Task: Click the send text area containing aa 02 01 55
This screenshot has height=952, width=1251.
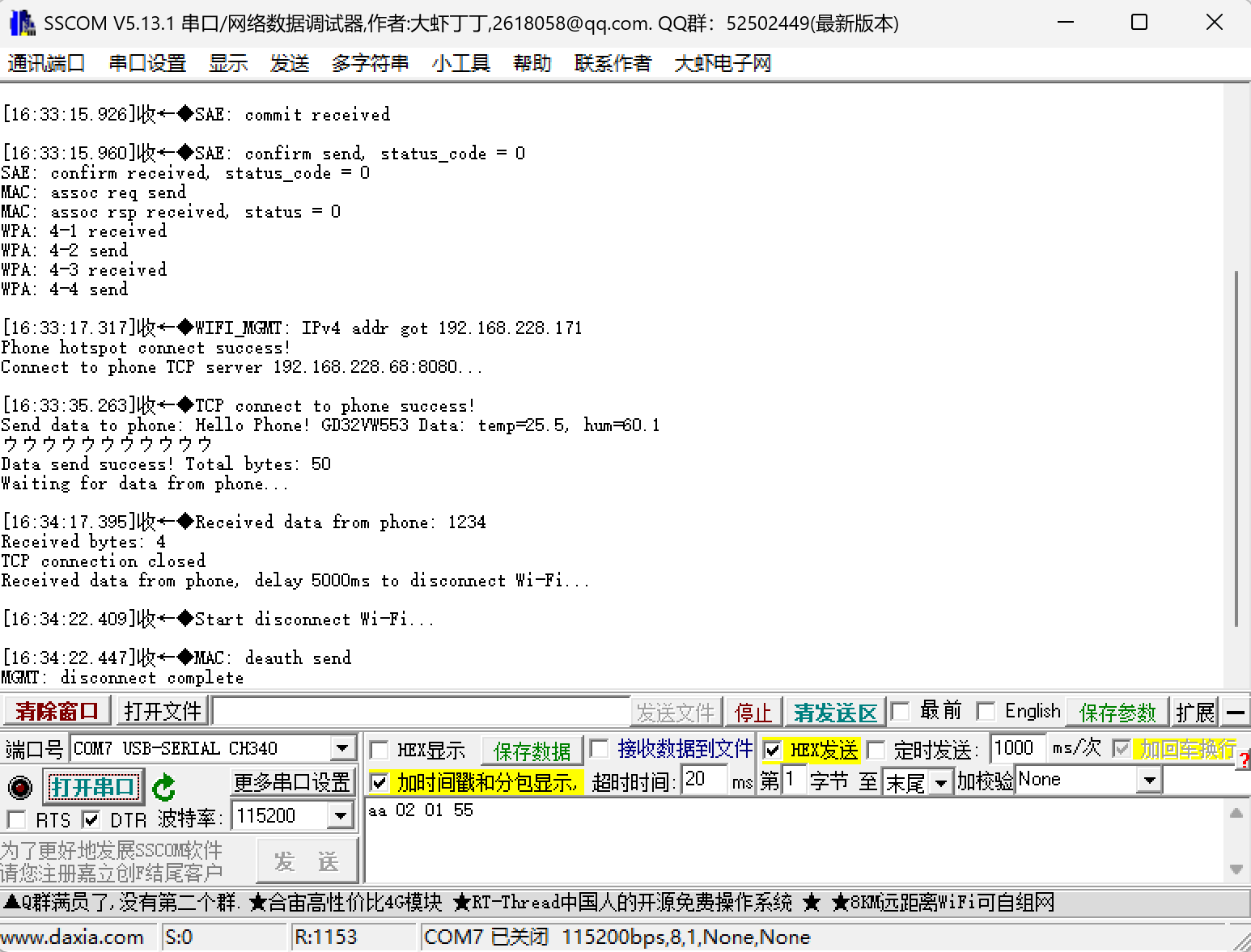Action: pyautogui.click(x=796, y=841)
